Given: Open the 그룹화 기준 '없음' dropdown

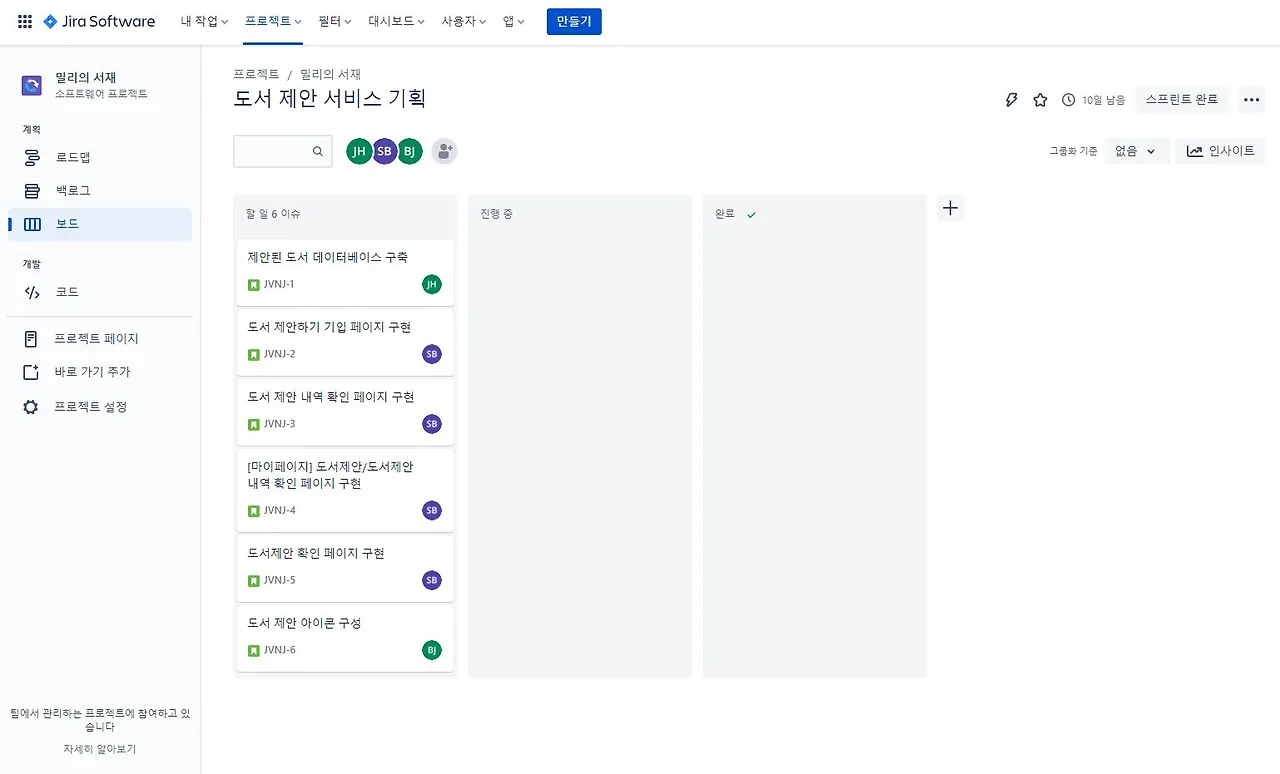Looking at the screenshot, I should pyautogui.click(x=1136, y=150).
